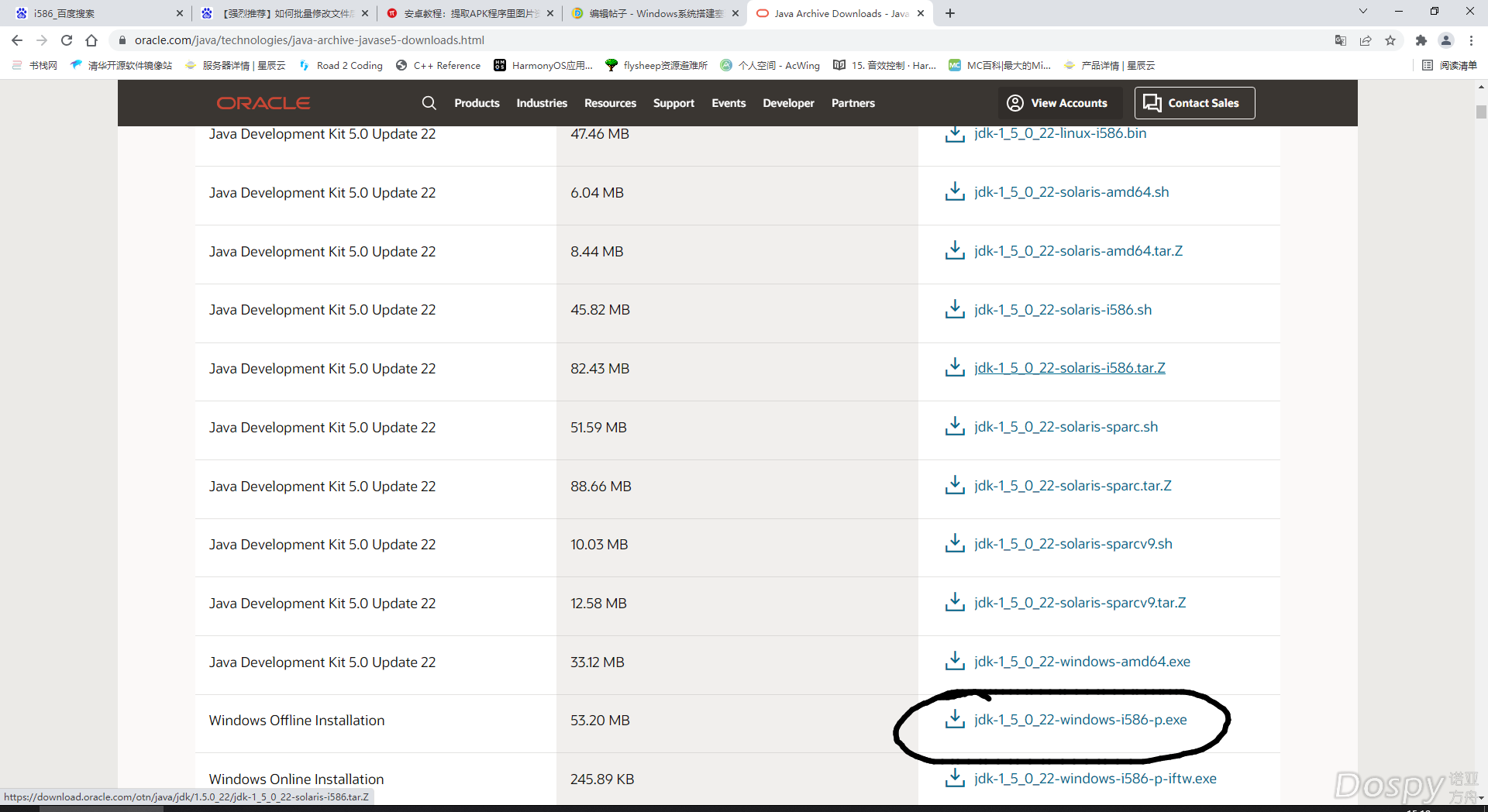This screenshot has height=812, width=1488.
Task: Open the Chrome profile avatar icon
Action: [1446, 40]
